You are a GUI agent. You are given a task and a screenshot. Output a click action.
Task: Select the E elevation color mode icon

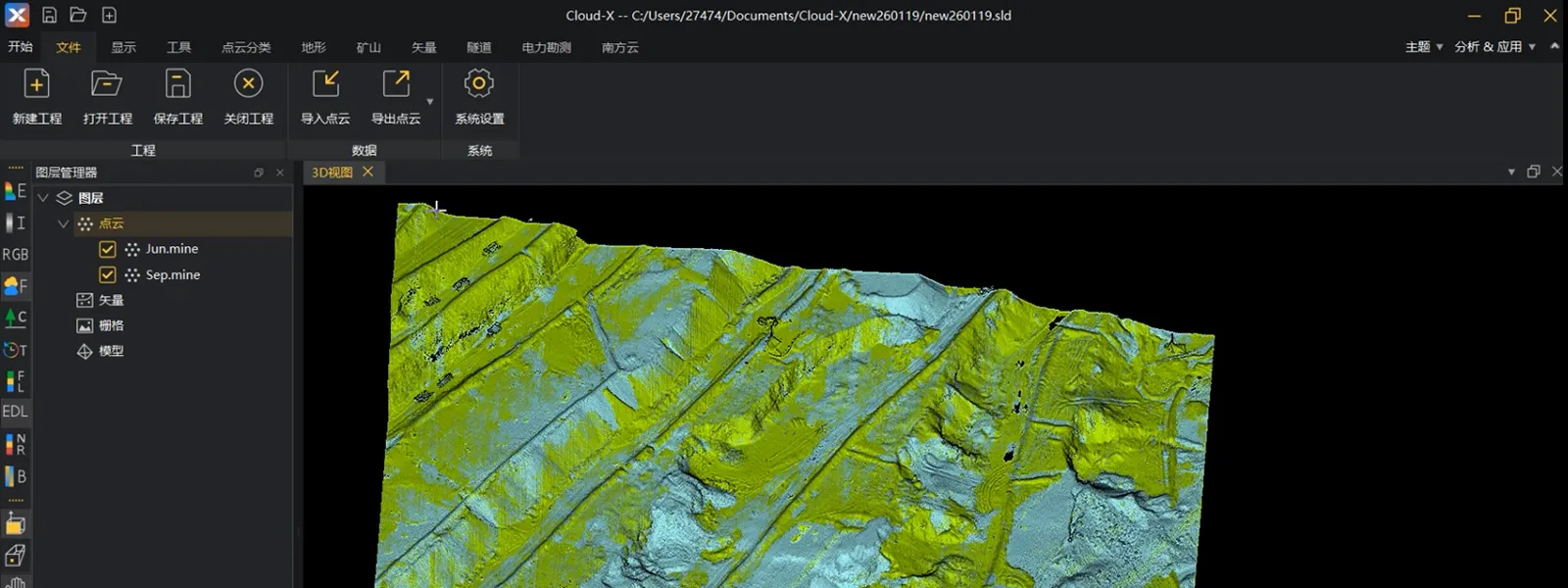(15, 191)
